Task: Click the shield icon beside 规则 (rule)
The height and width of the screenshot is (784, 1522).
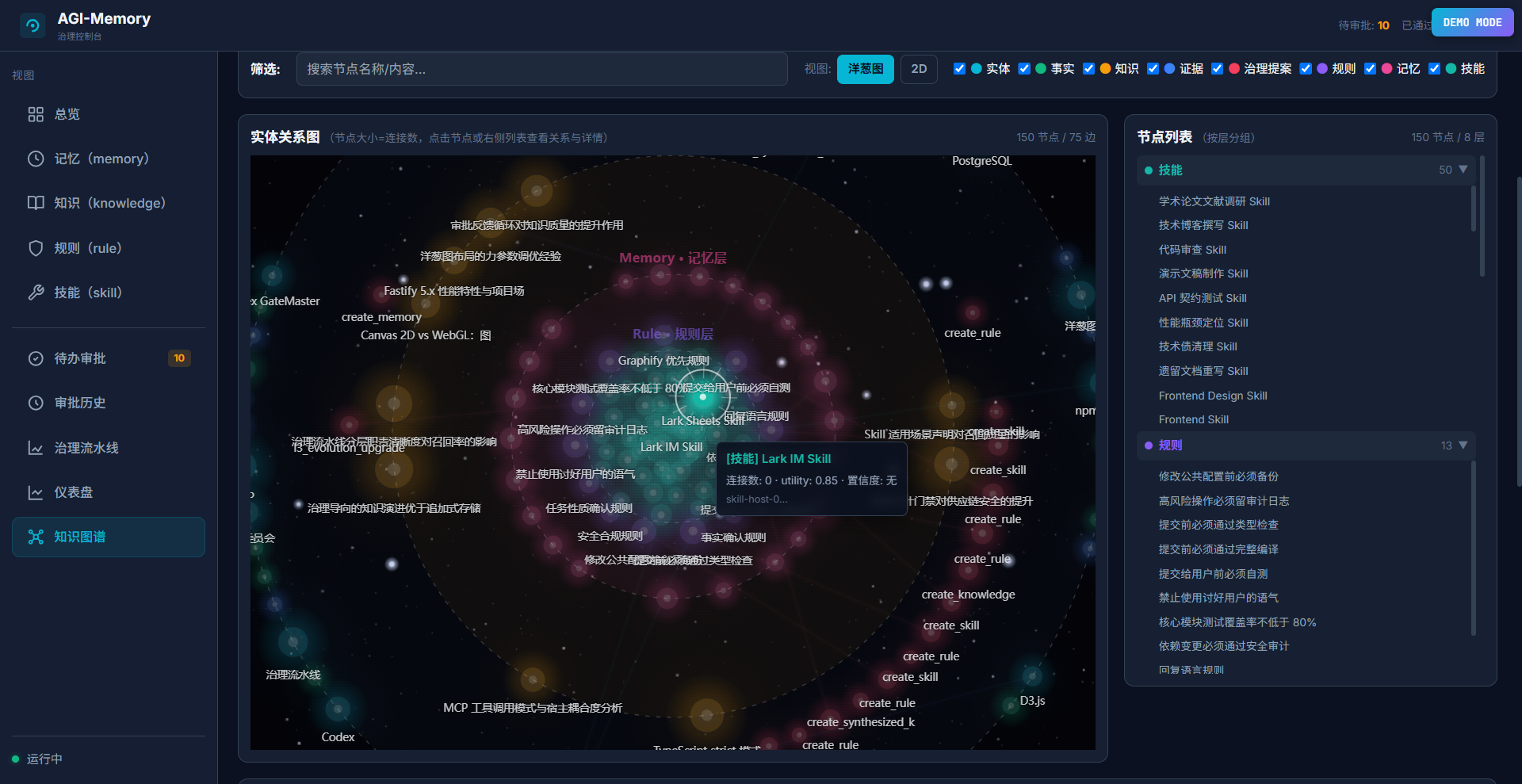Action: point(36,248)
